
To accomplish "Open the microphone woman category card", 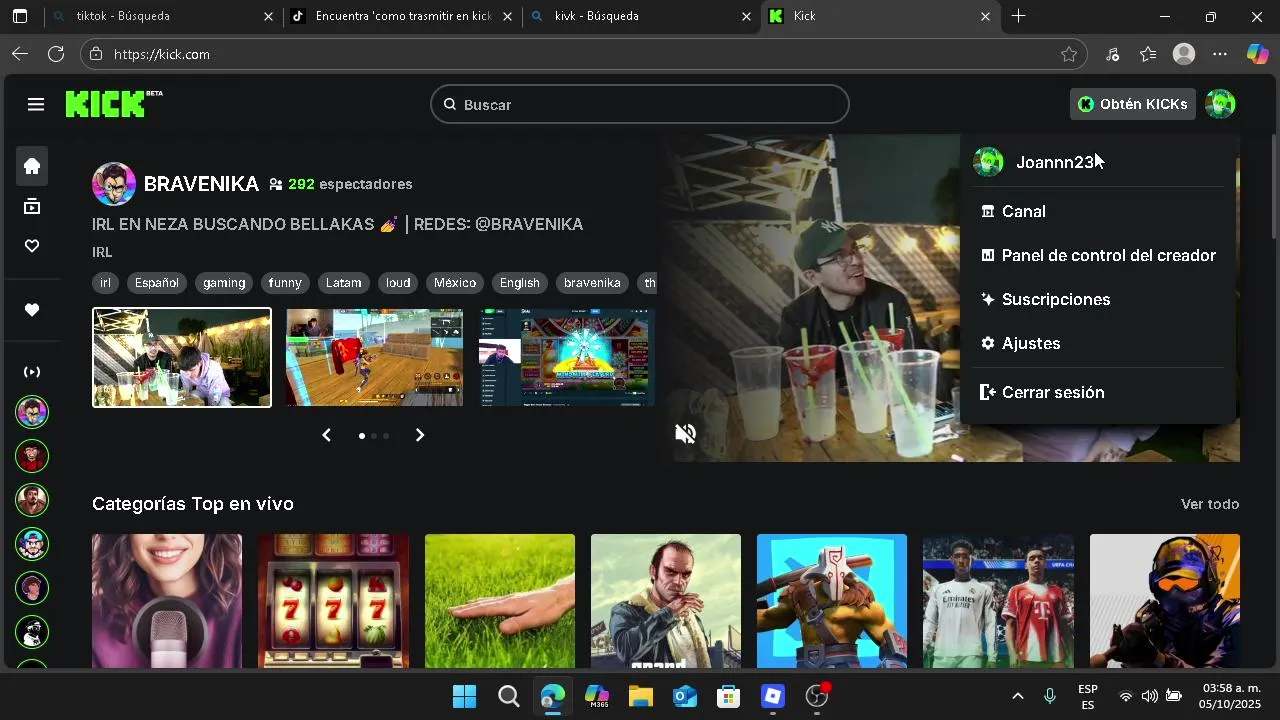I will pos(167,600).
